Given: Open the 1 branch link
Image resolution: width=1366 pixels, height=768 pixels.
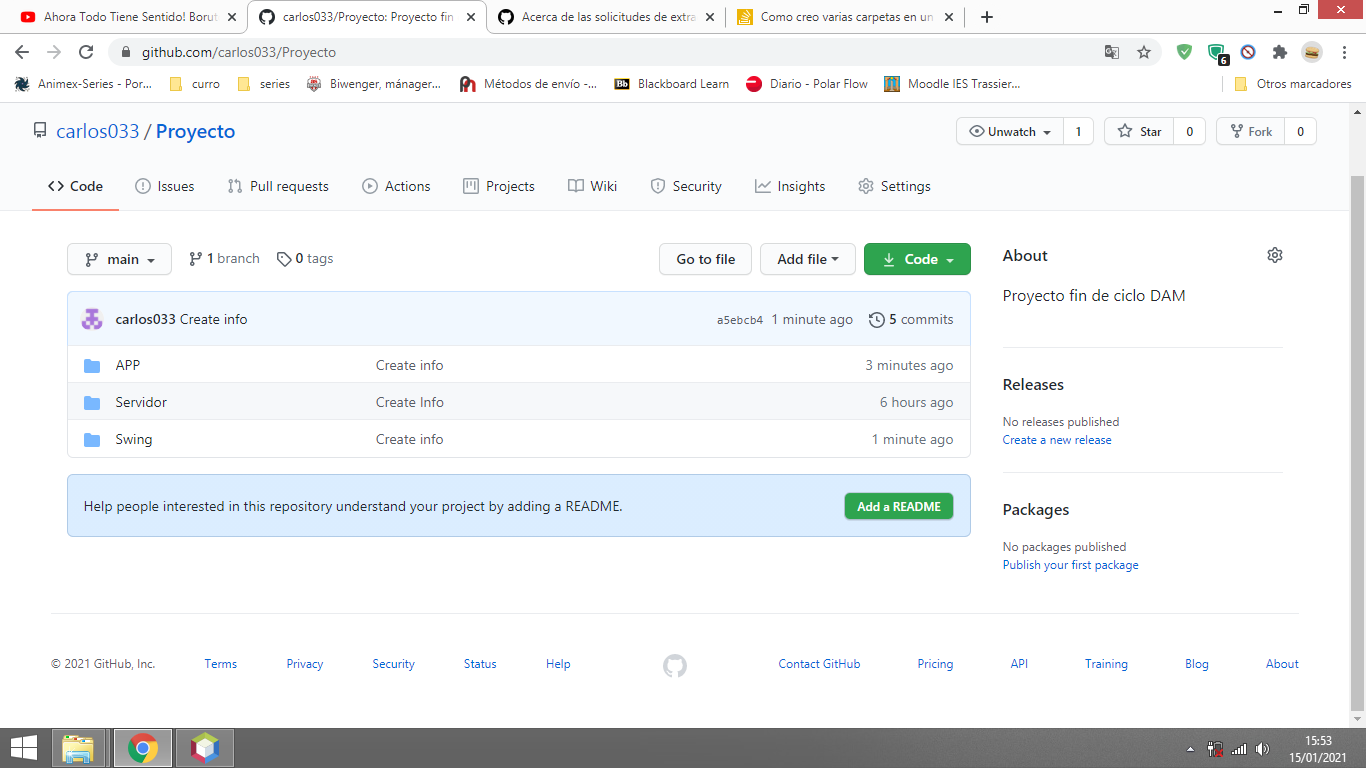Looking at the screenshot, I should [224, 259].
